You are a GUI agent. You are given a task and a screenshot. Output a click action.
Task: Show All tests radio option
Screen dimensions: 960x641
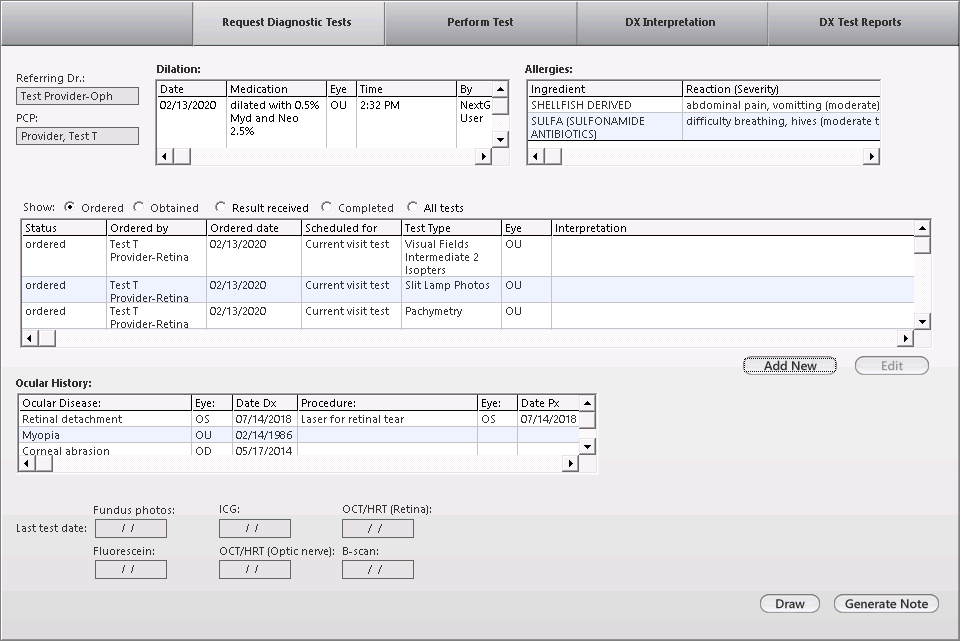(412, 208)
